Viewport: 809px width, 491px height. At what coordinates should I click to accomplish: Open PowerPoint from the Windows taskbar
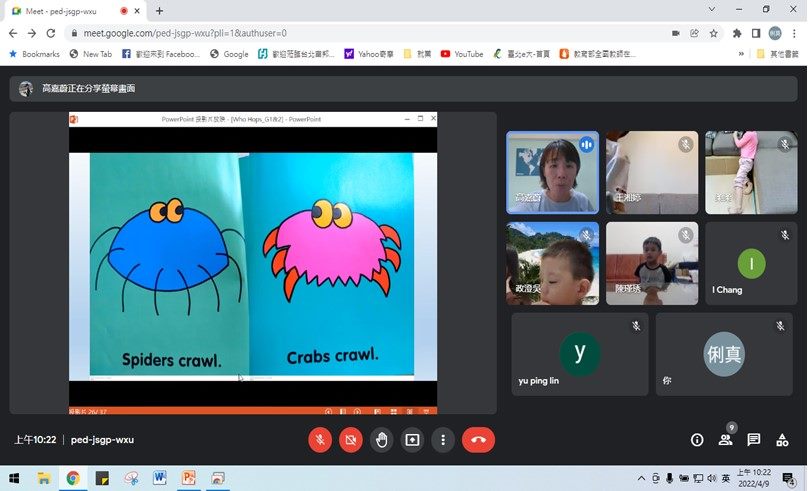coord(188,478)
